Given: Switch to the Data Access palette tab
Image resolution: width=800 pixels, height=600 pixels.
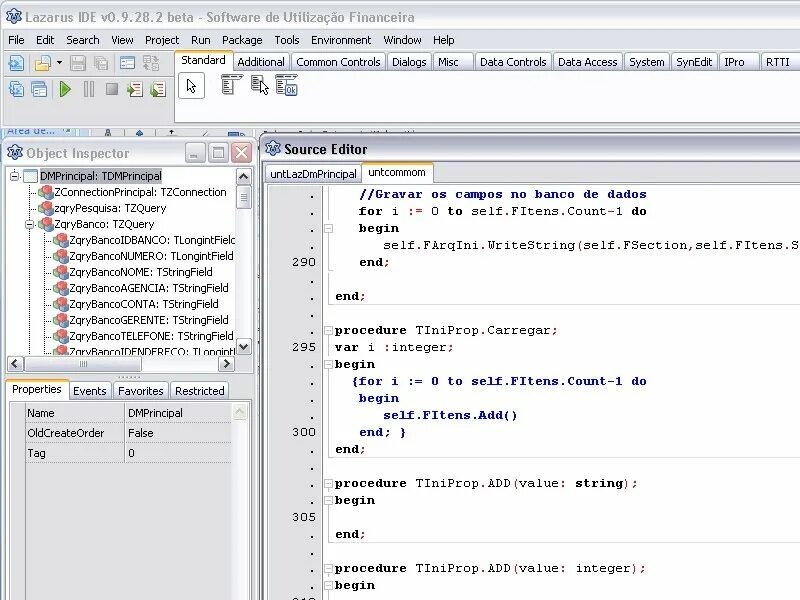Looking at the screenshot, I should click(x=587, y=62).
